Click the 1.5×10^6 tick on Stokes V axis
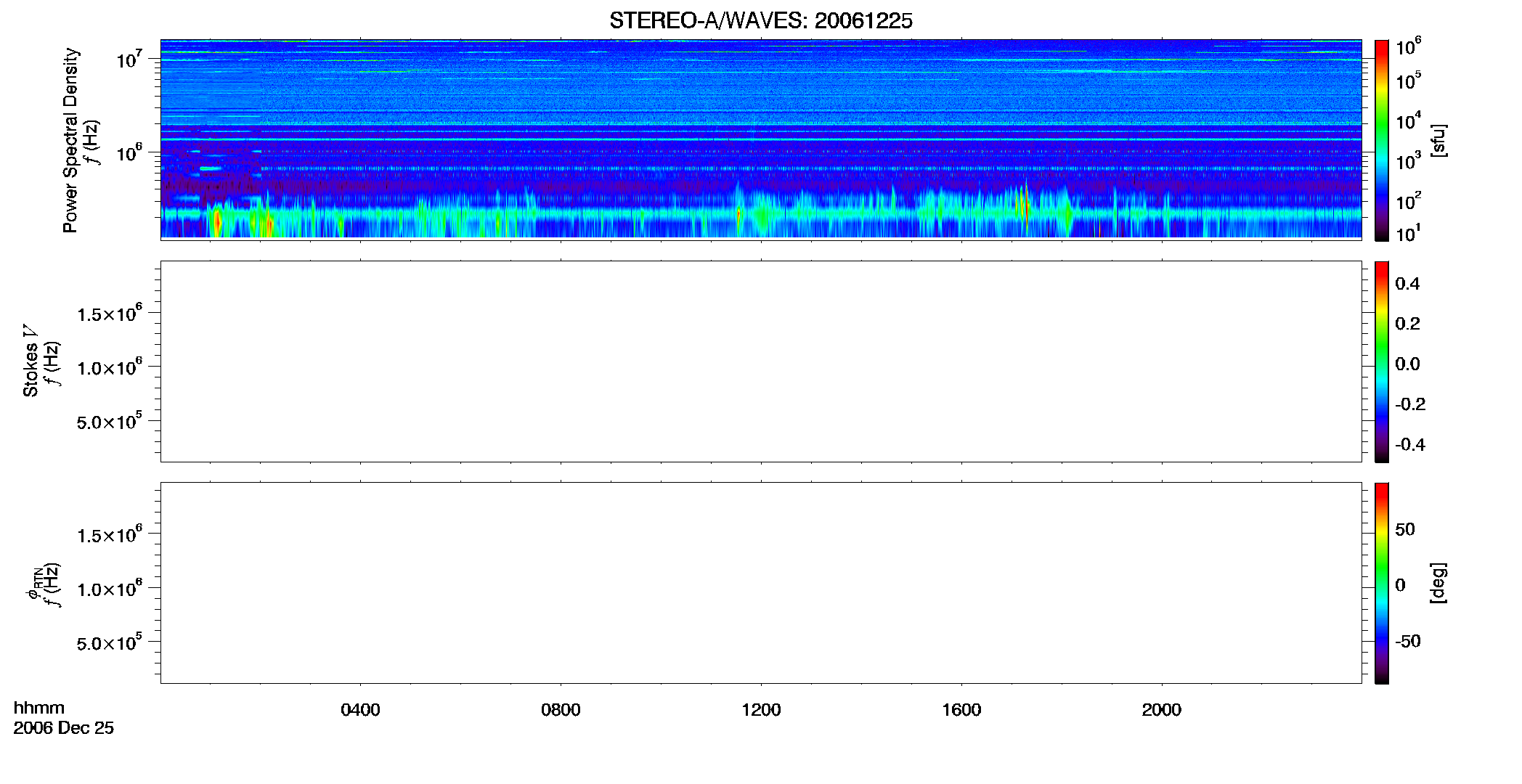 110,314
